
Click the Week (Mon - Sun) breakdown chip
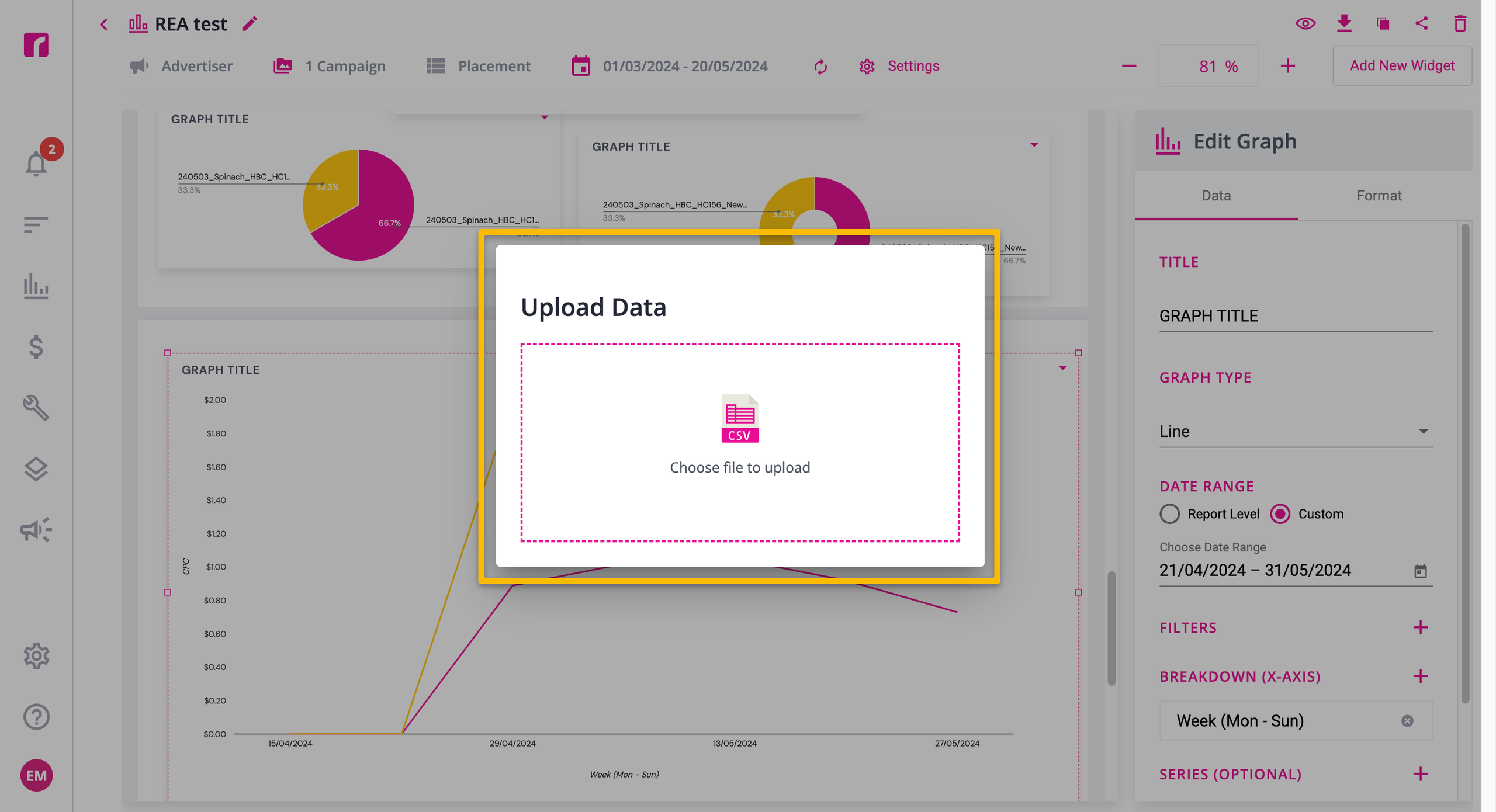1296,721
